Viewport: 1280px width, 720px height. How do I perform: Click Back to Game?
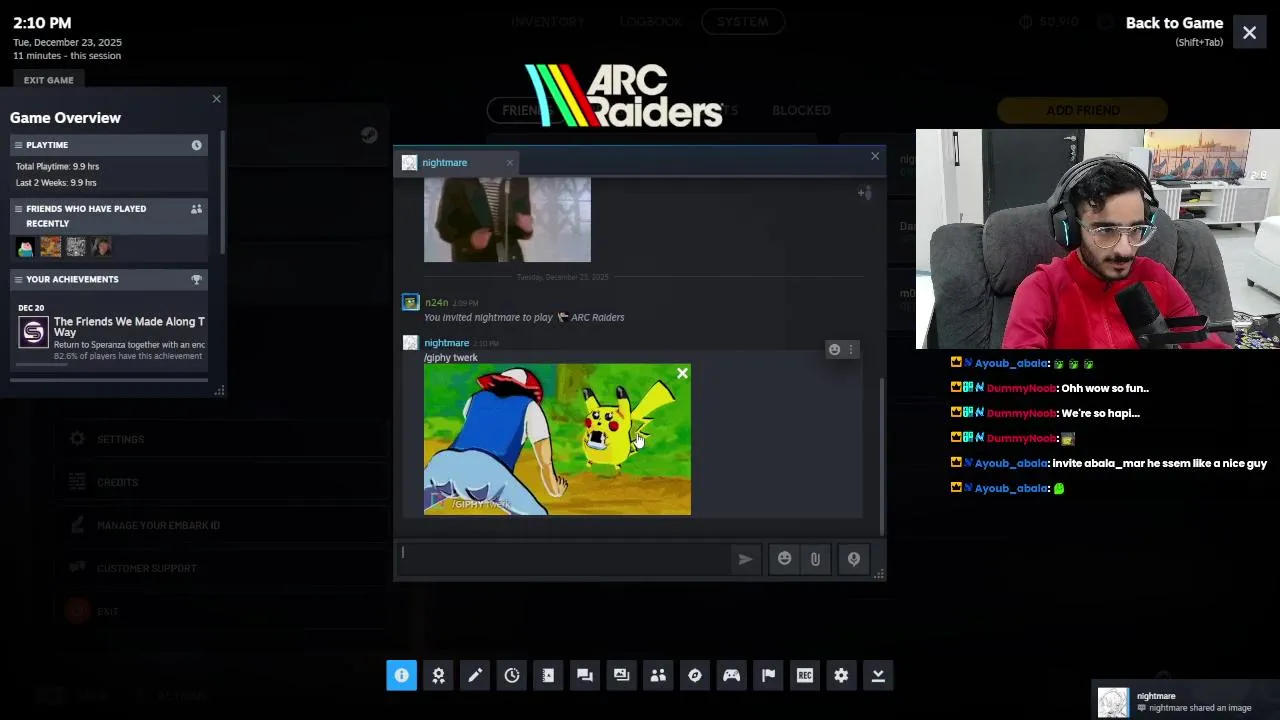(x=1174, y=23)
